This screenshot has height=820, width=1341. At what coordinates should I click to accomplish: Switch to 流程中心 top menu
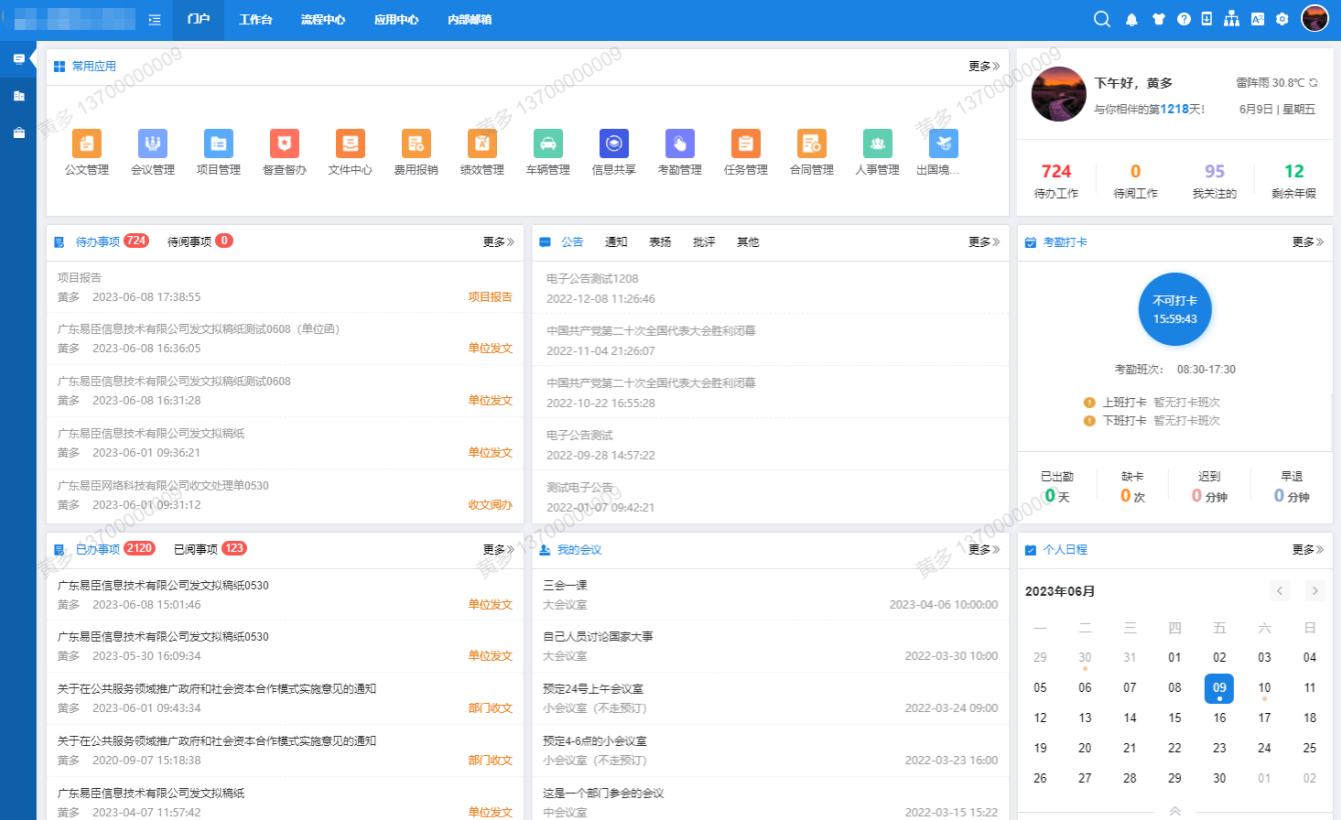click(323, 19)
